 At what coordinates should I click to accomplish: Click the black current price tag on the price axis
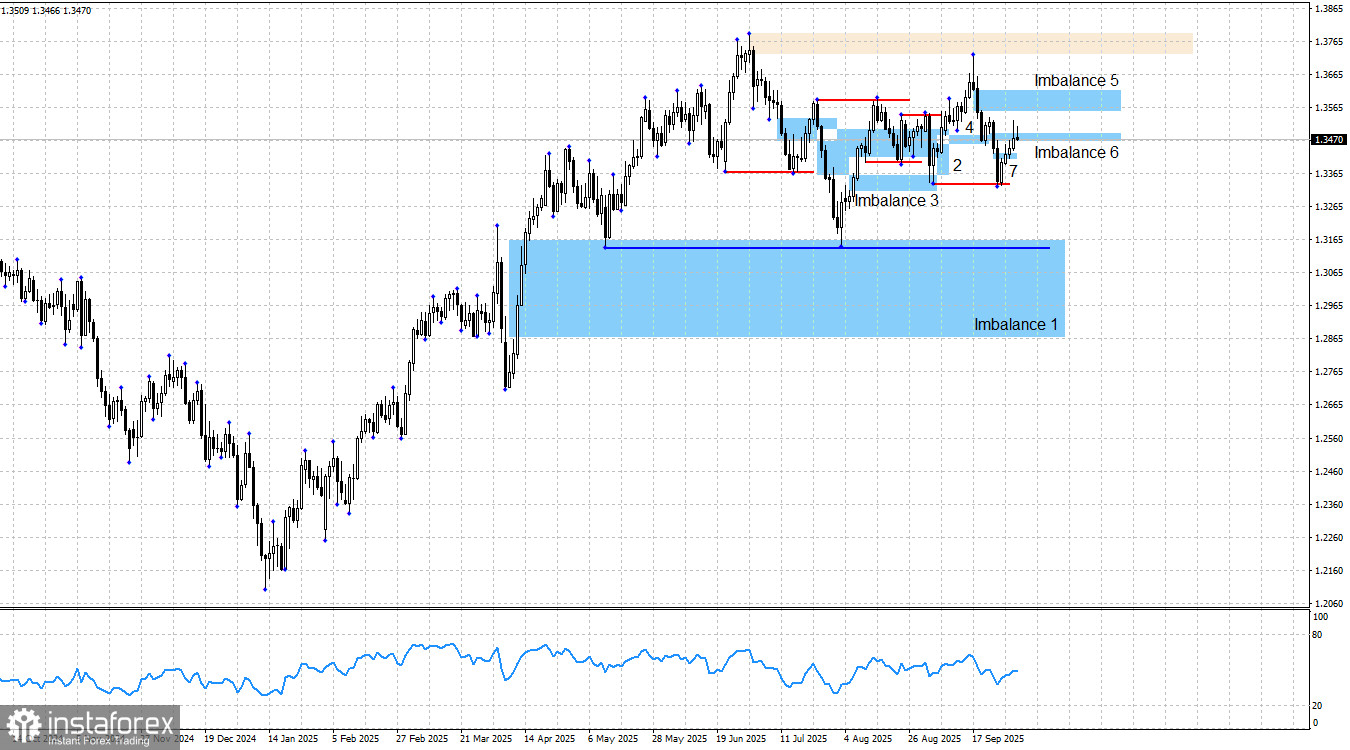click(1328, 140)
